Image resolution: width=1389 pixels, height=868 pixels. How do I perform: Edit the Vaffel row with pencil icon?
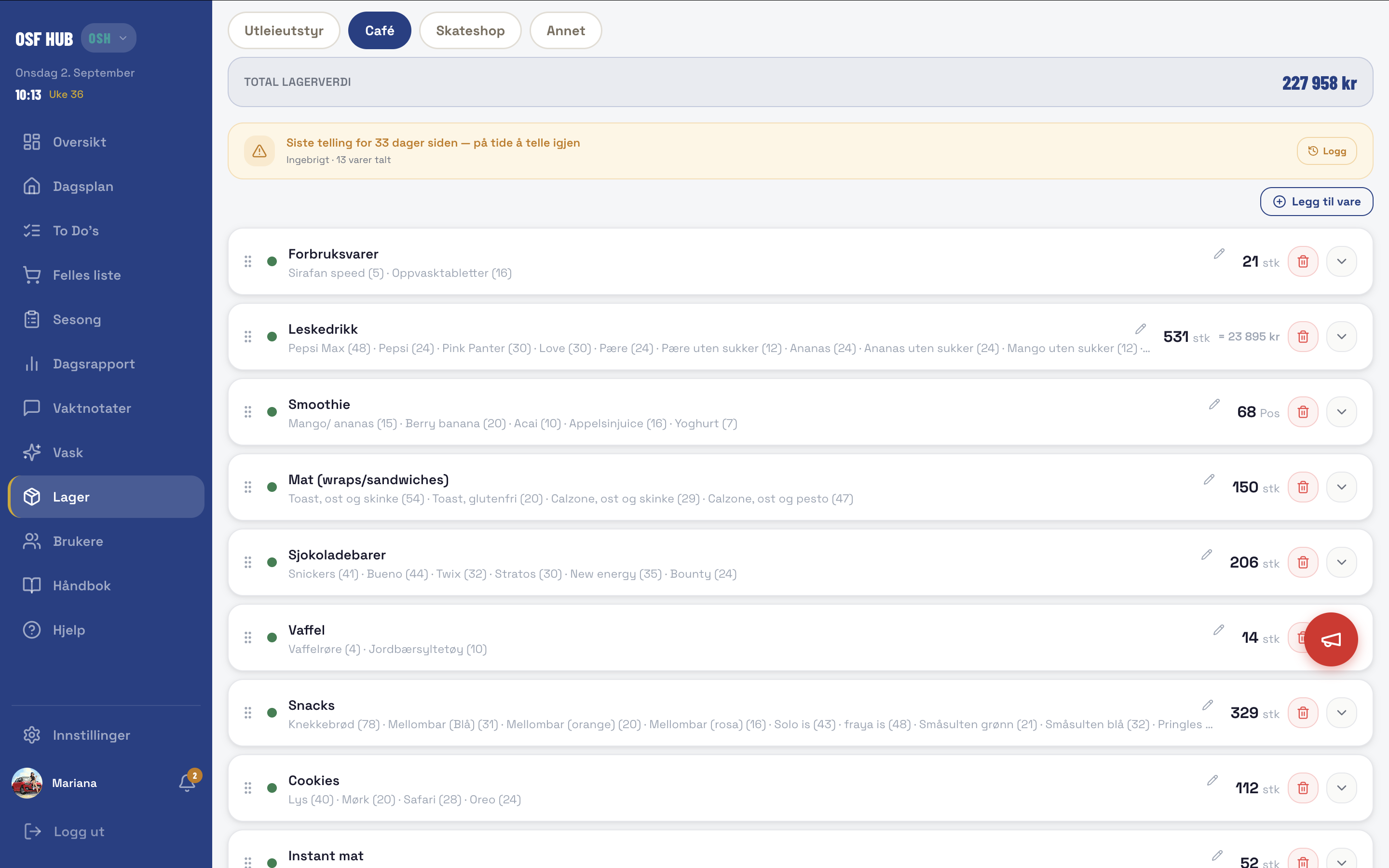click(x=1219, y=630)
